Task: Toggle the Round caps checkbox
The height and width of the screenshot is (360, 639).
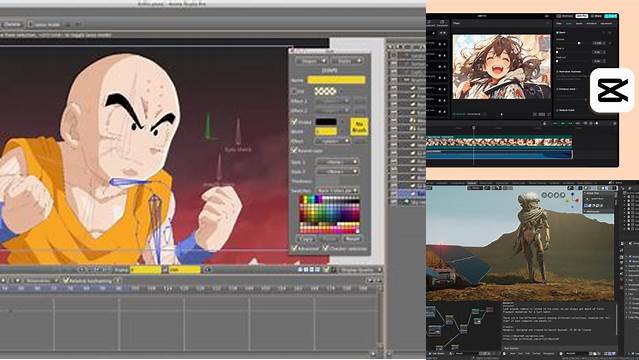Action: point(294,150)
